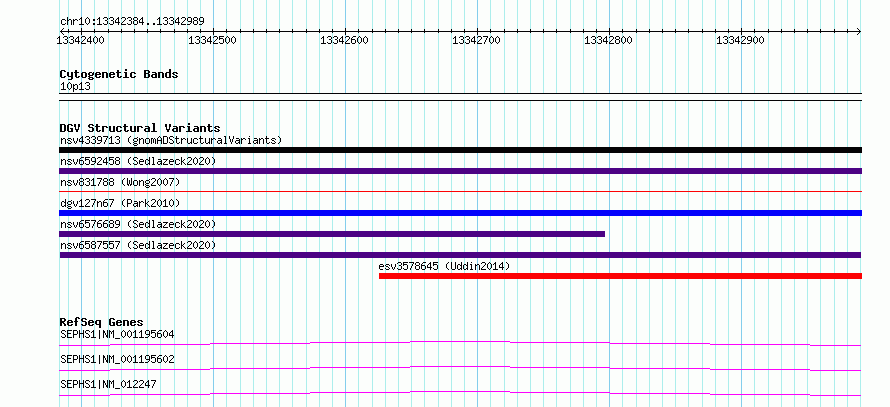Click the SEPHS1|NM_012247 transcript label
The width and height of the screenshot is (890, 407).
coord(108,384)
